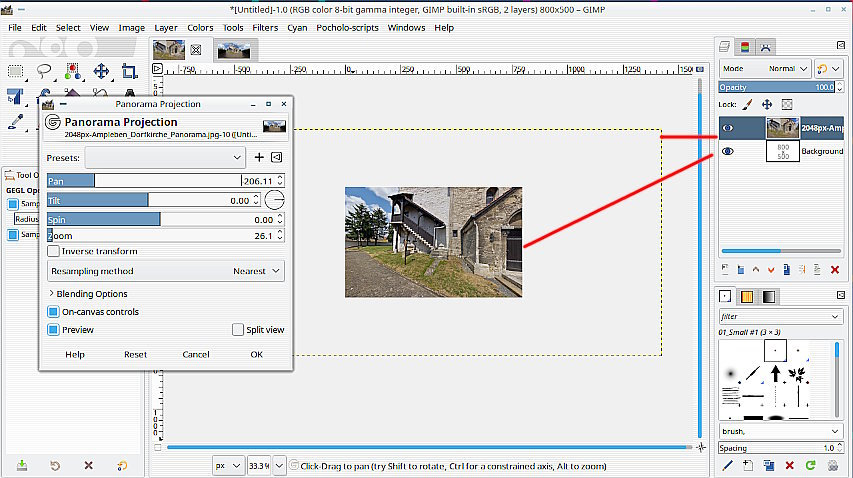
Task: Click Help in Panorama Projection dialog
Action: (x=75, y=355)
